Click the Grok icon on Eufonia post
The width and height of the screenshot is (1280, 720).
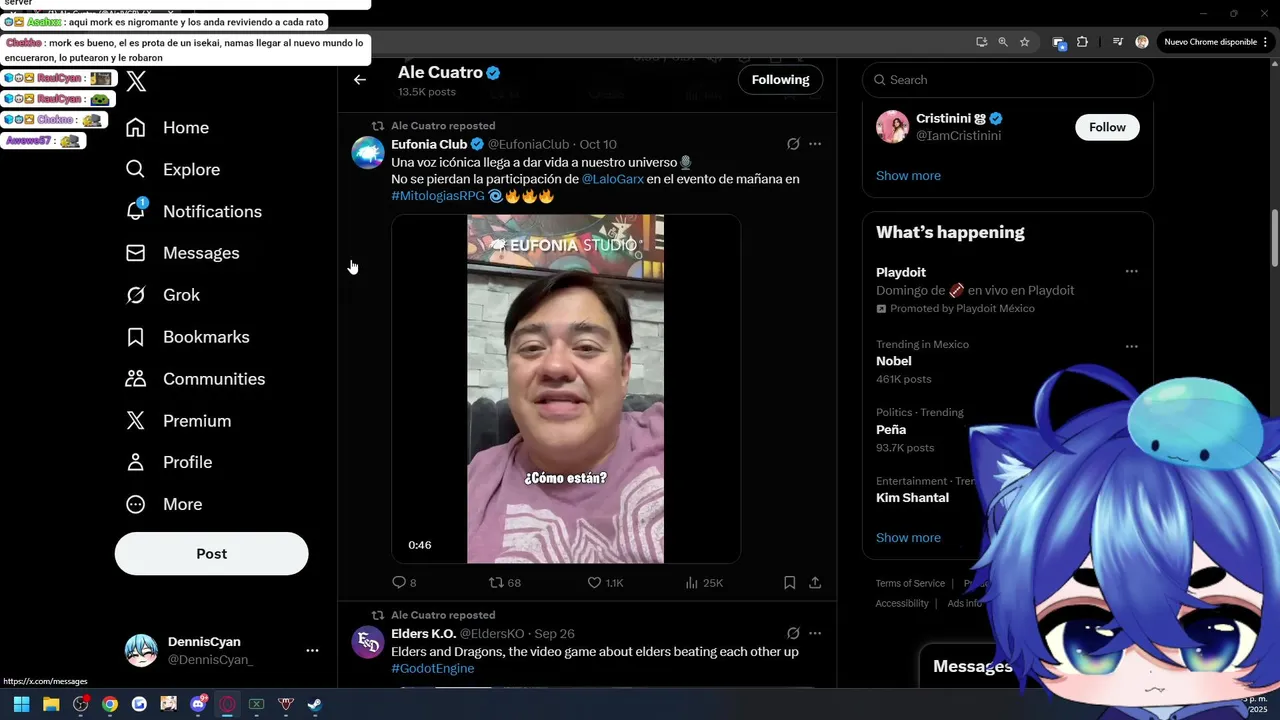coord(793,144)
